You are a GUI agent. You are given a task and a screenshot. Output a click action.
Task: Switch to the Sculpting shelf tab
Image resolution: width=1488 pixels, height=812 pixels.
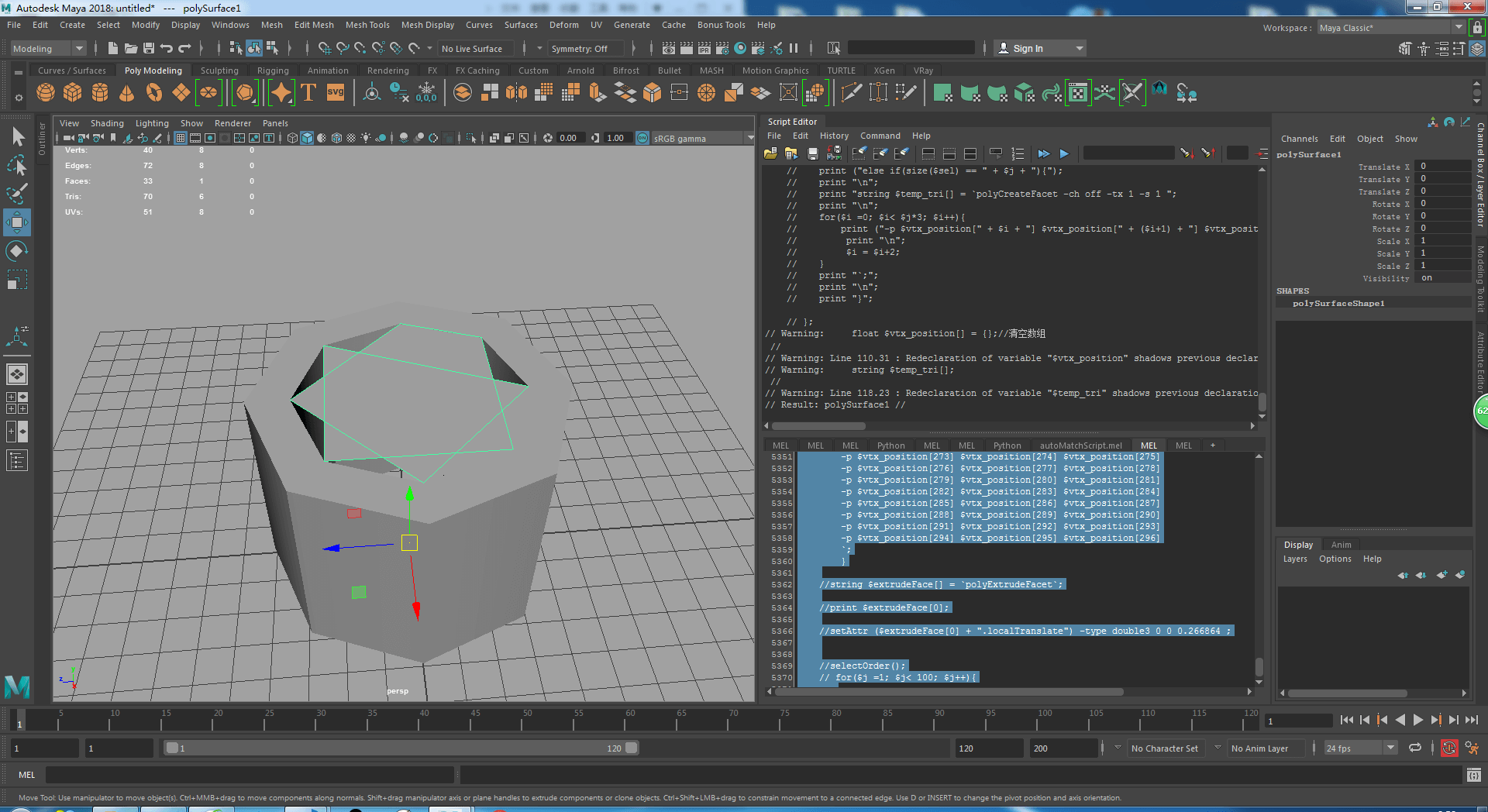point(219,71)
